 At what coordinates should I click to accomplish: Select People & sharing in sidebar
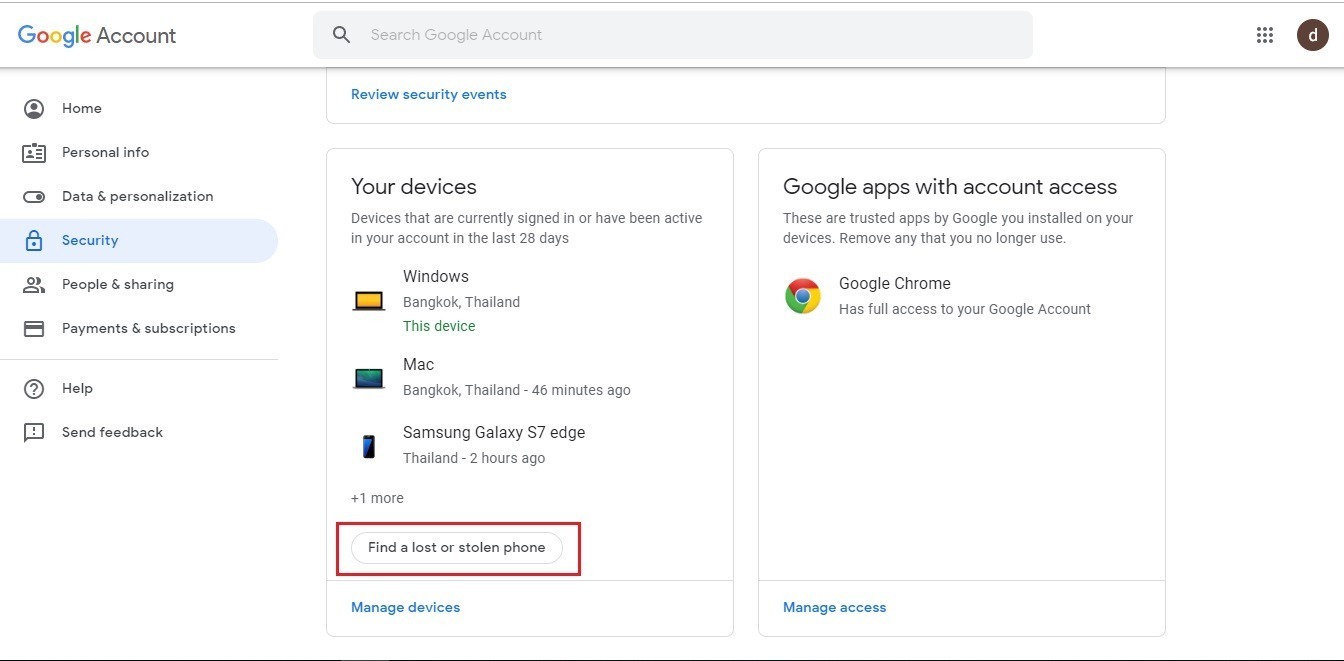[x=117, y=284]
